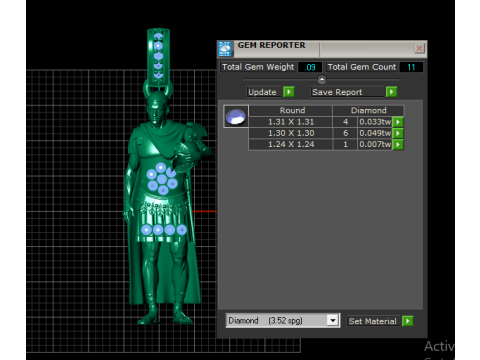
Task: Click the green arrow next to Set Material
Action: click(408, 321)
